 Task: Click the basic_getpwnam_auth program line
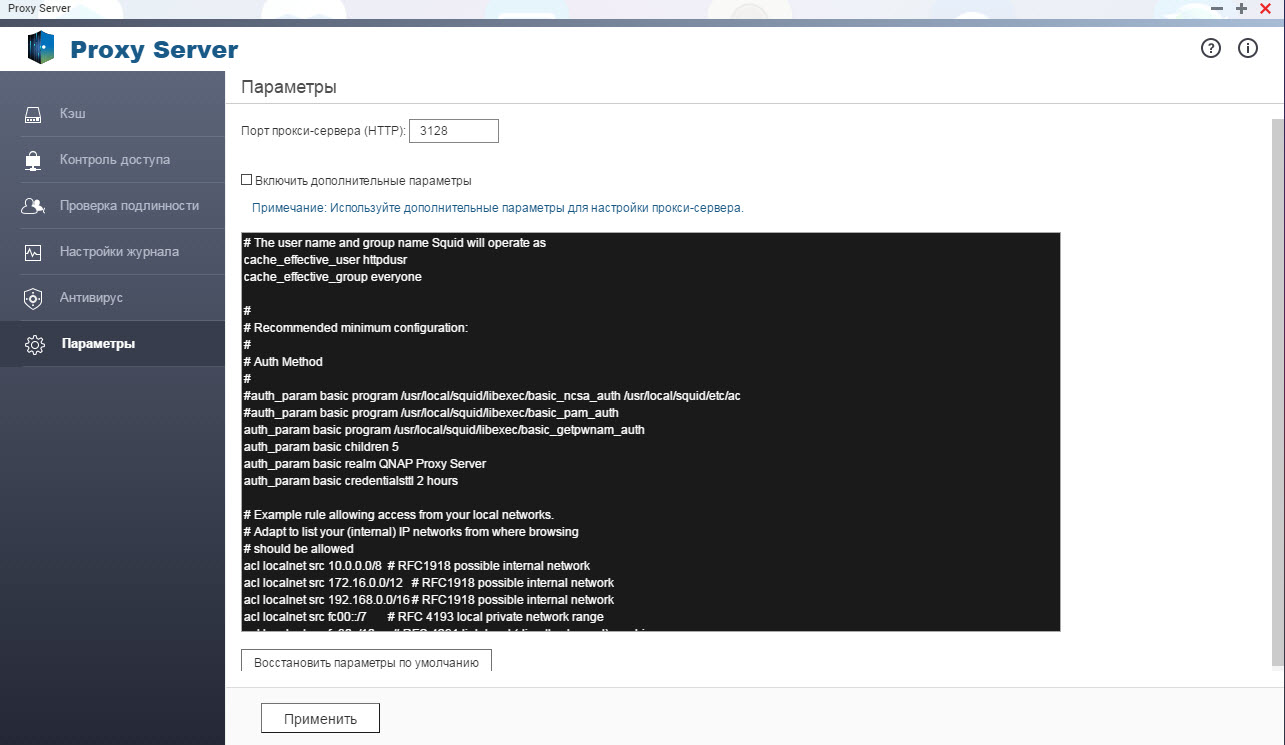(444, 430)
